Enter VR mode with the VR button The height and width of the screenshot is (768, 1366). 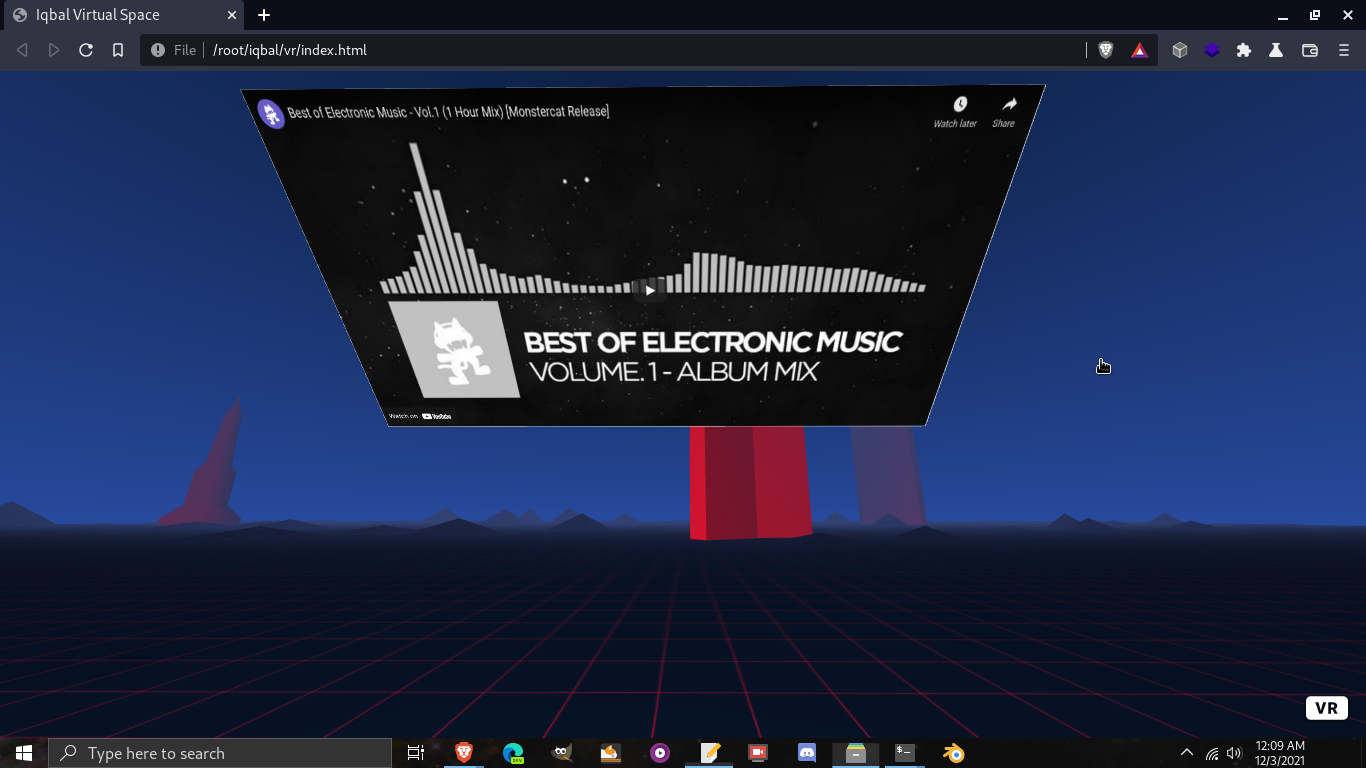[x=1326, y=708]
